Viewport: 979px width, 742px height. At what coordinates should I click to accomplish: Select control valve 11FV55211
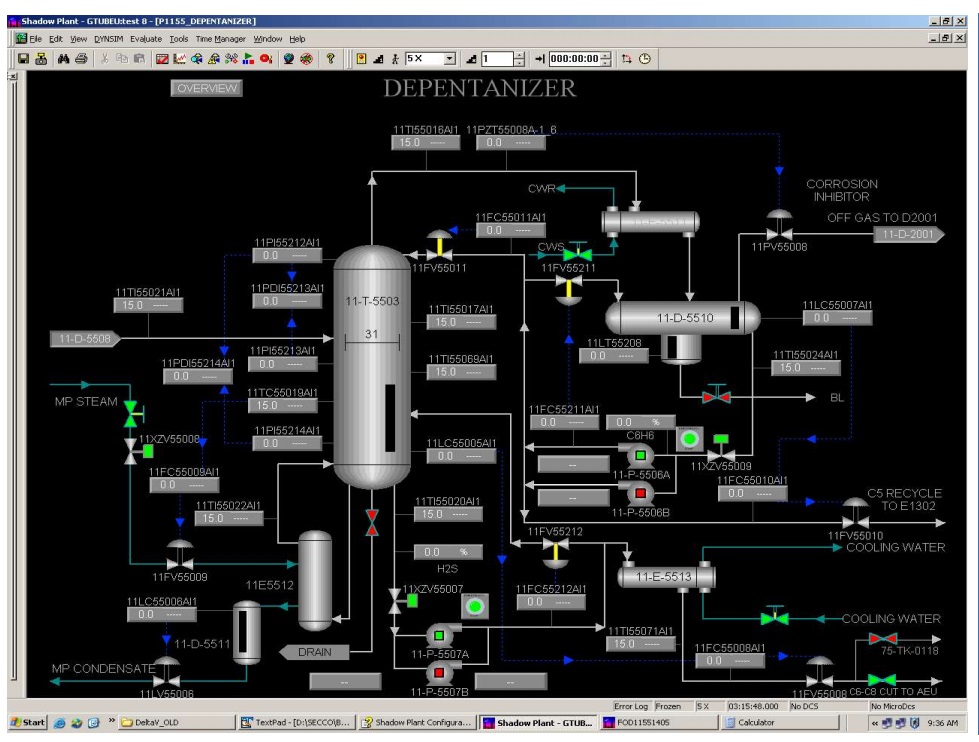569,290
